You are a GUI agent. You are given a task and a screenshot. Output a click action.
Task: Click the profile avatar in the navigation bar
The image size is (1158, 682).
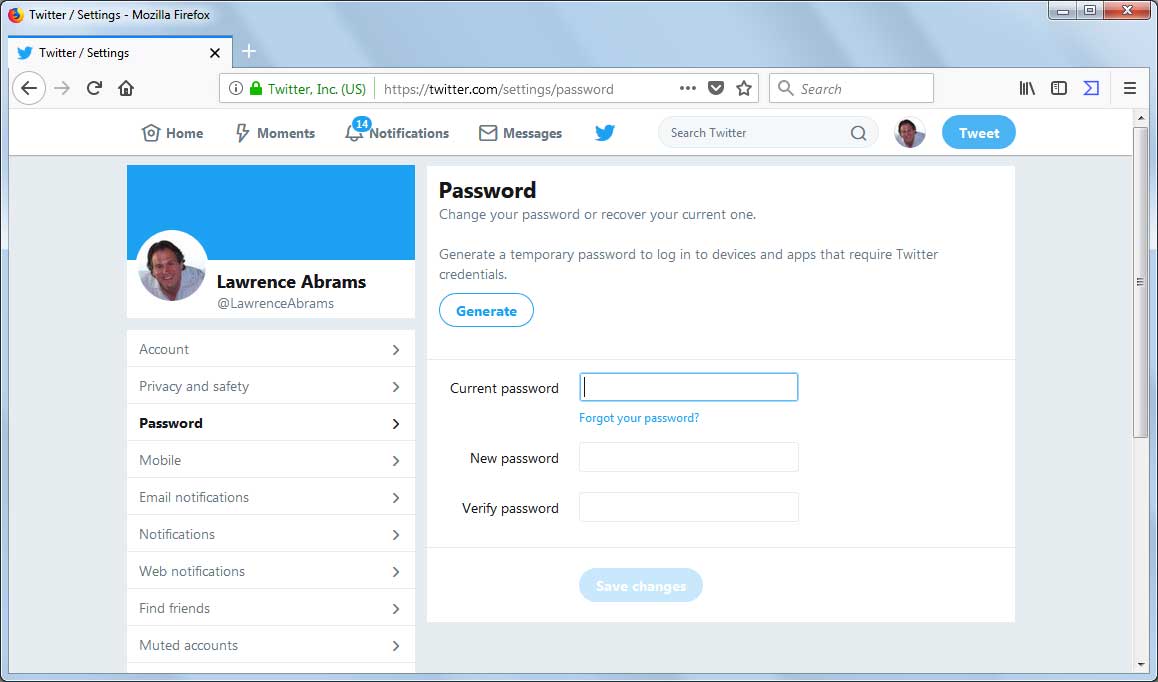coord(909,132)
